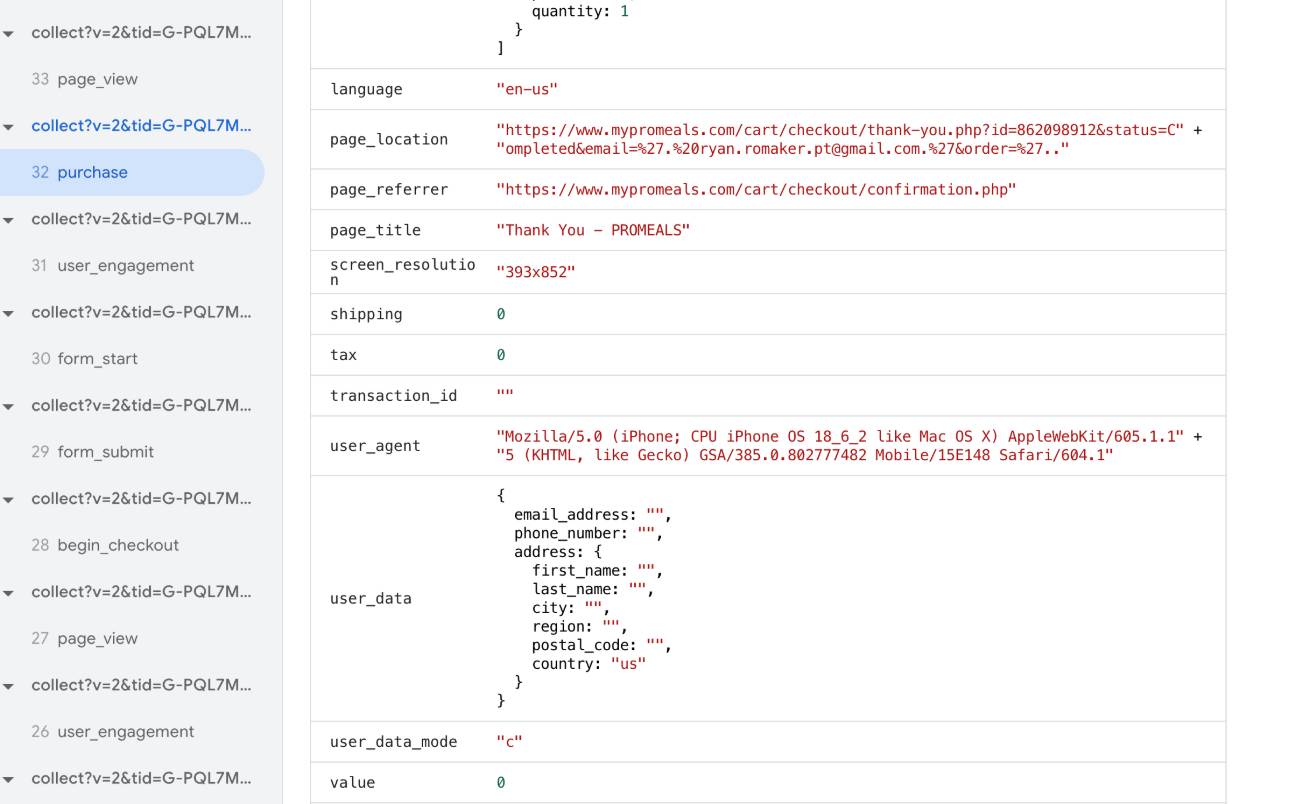Click the page_referrer parameter name
The width and height of the screenshot is (1303, 804).
click(389, 189)
